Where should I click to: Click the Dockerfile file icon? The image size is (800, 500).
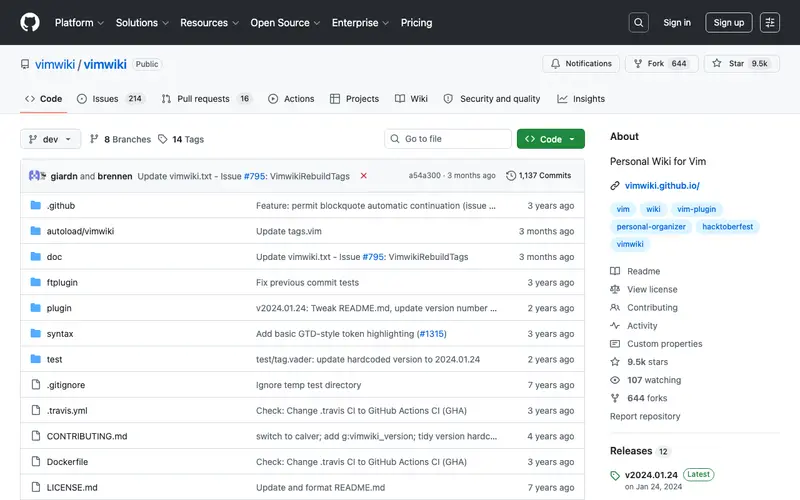[x=36, y=461]
